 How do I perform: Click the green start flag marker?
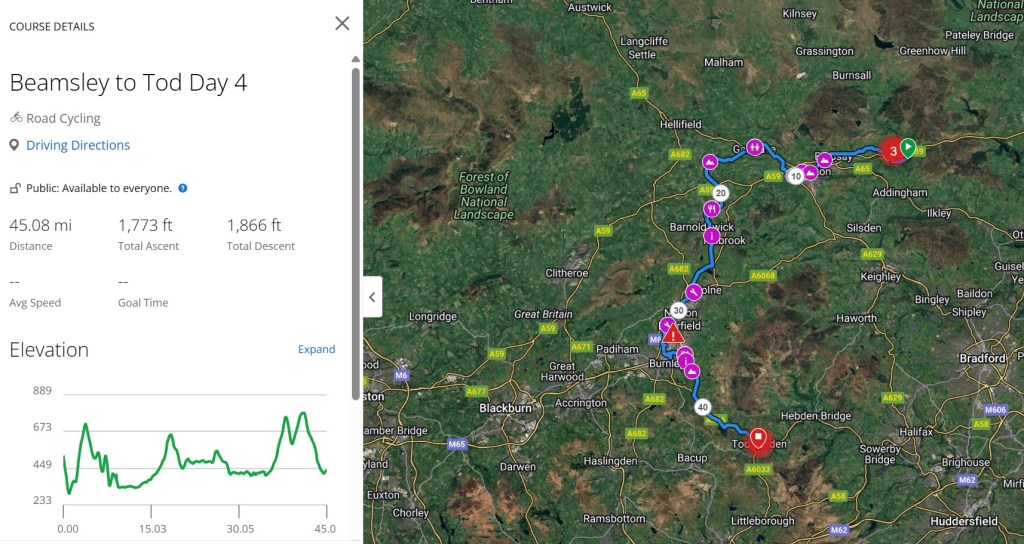point(907,148)
